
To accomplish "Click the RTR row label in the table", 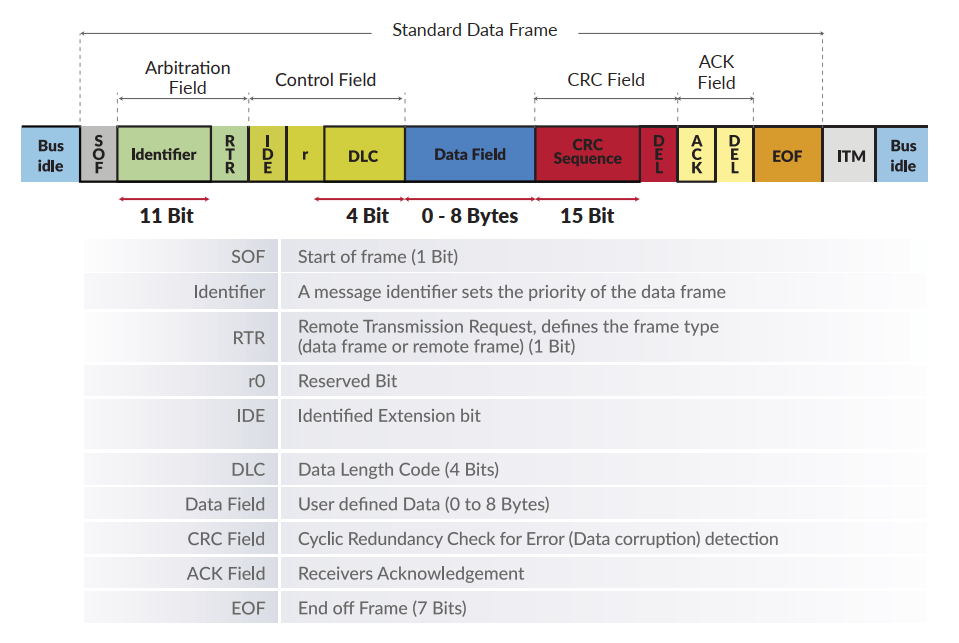I will point(249,338).
